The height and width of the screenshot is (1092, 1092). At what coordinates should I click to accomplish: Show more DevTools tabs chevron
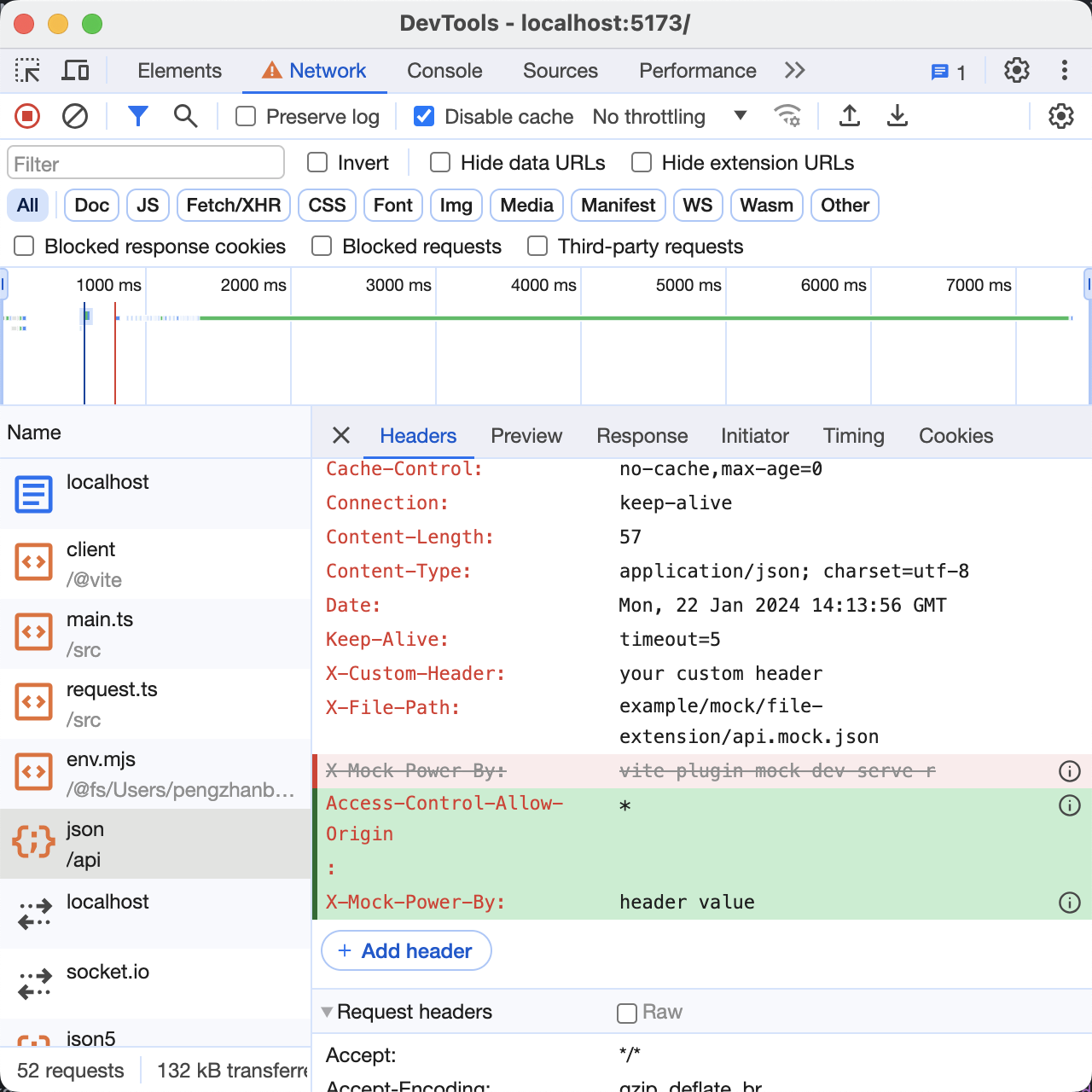click(794, 71)
